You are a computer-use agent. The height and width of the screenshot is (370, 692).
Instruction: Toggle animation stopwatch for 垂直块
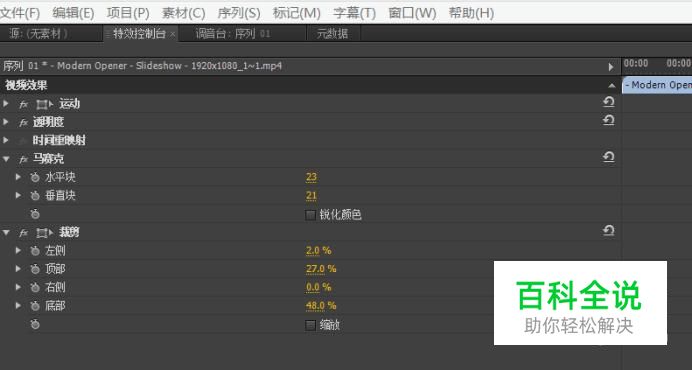point(35,196)
